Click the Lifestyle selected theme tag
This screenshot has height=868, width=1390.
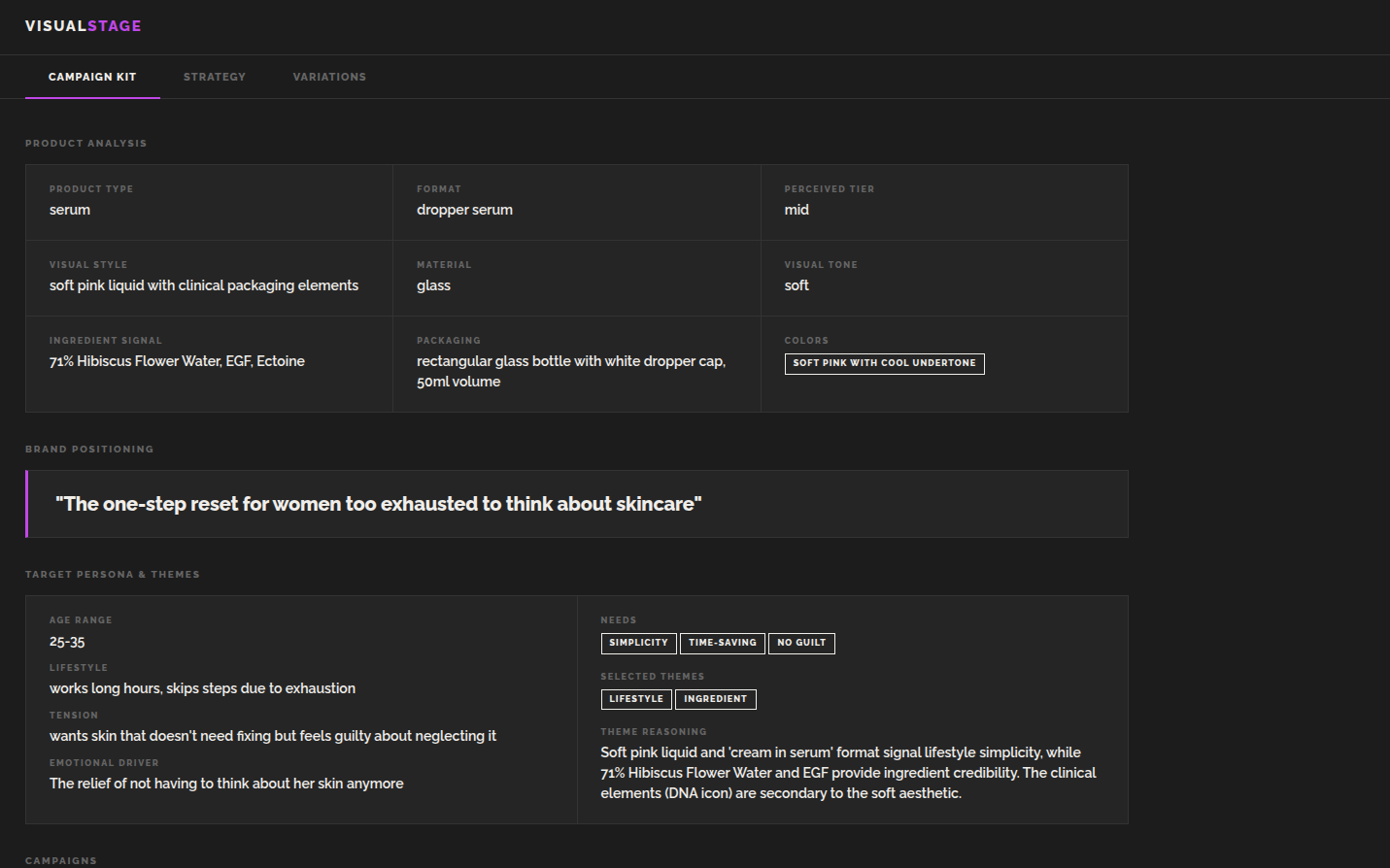point(636,699)
